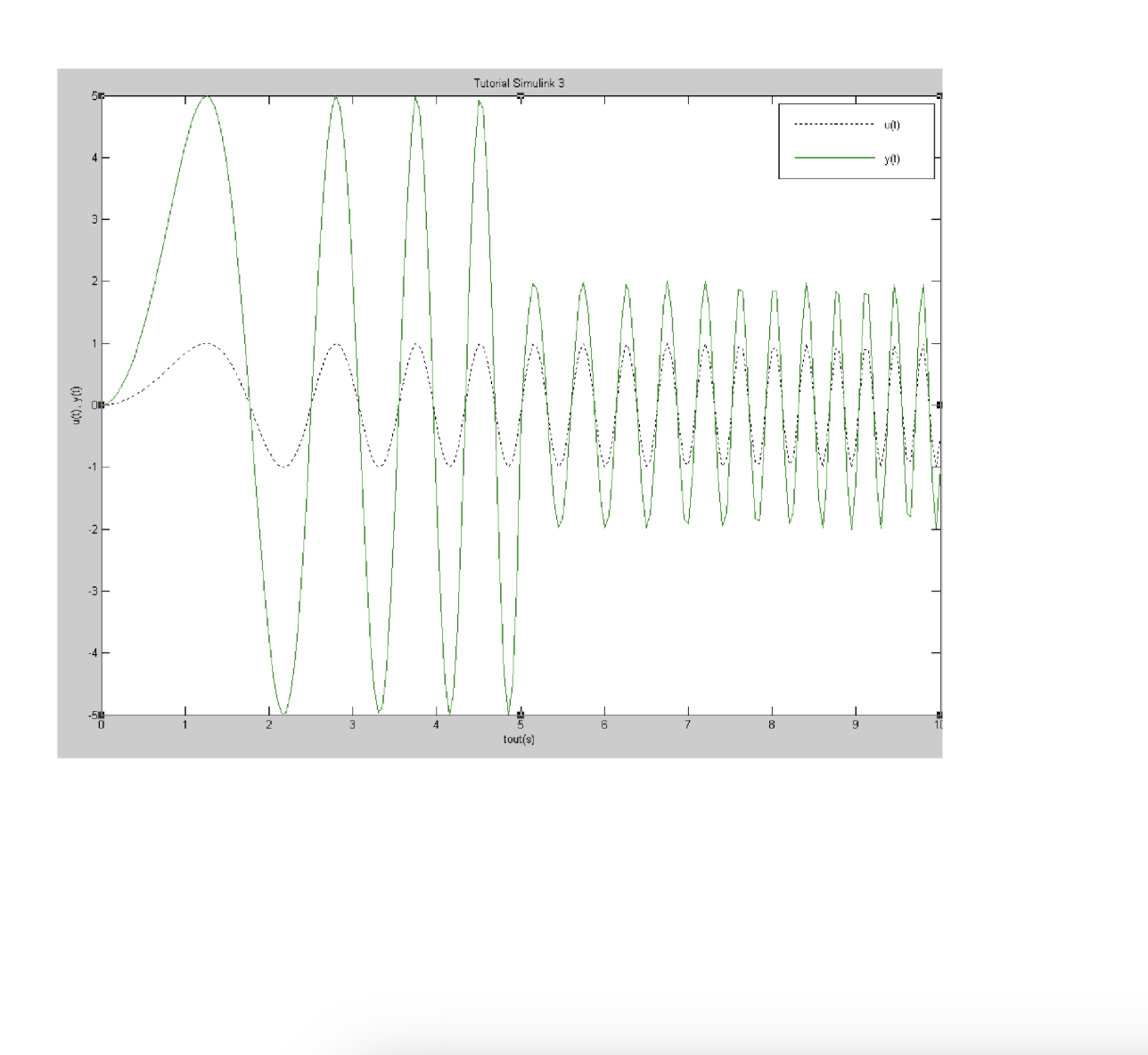The width and height of the screenshot is (1148, 1055).
Task: Click the legend box
Action: pyautogui.click(x=857, y=143)
